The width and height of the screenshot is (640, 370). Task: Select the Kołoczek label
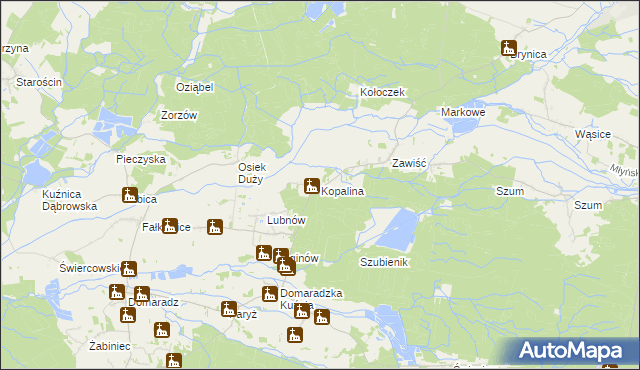[382, 92]
